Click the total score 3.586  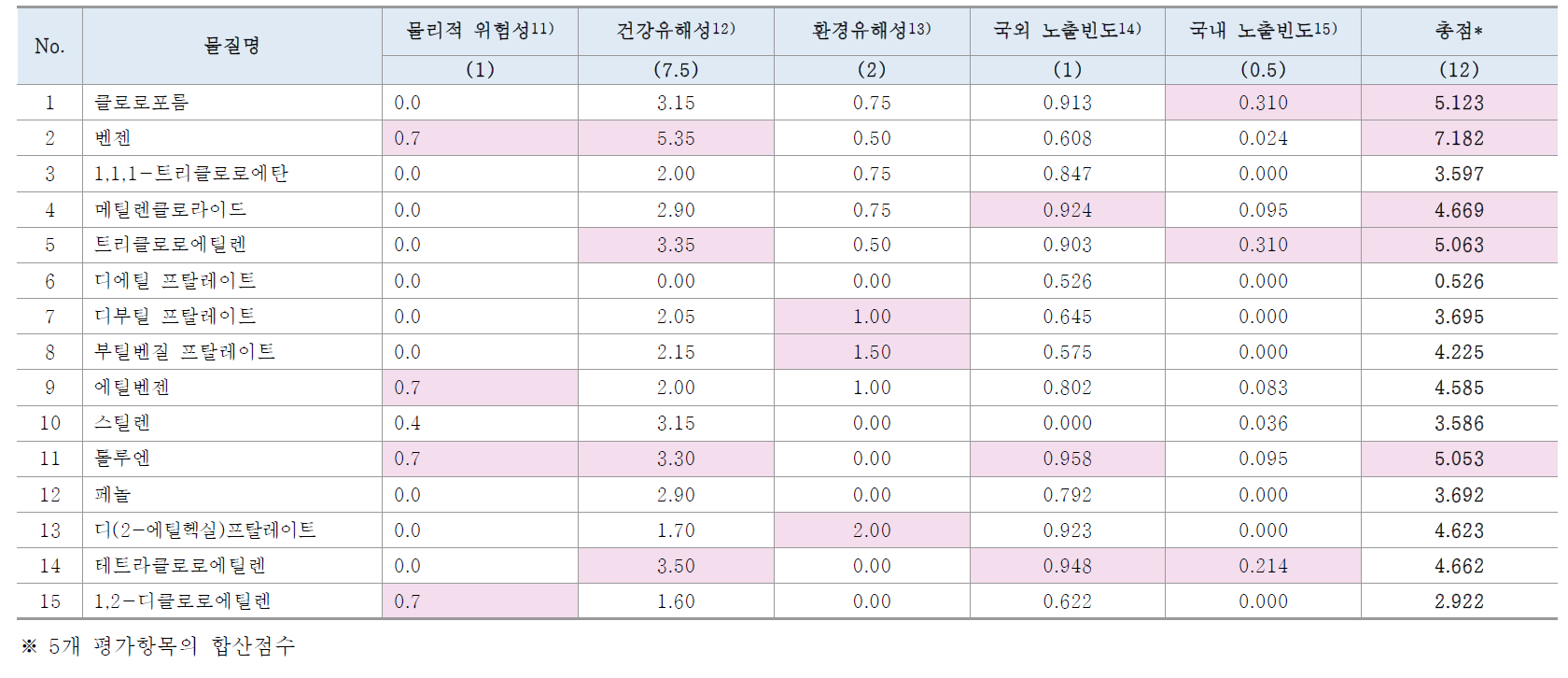pos(1459,423)
